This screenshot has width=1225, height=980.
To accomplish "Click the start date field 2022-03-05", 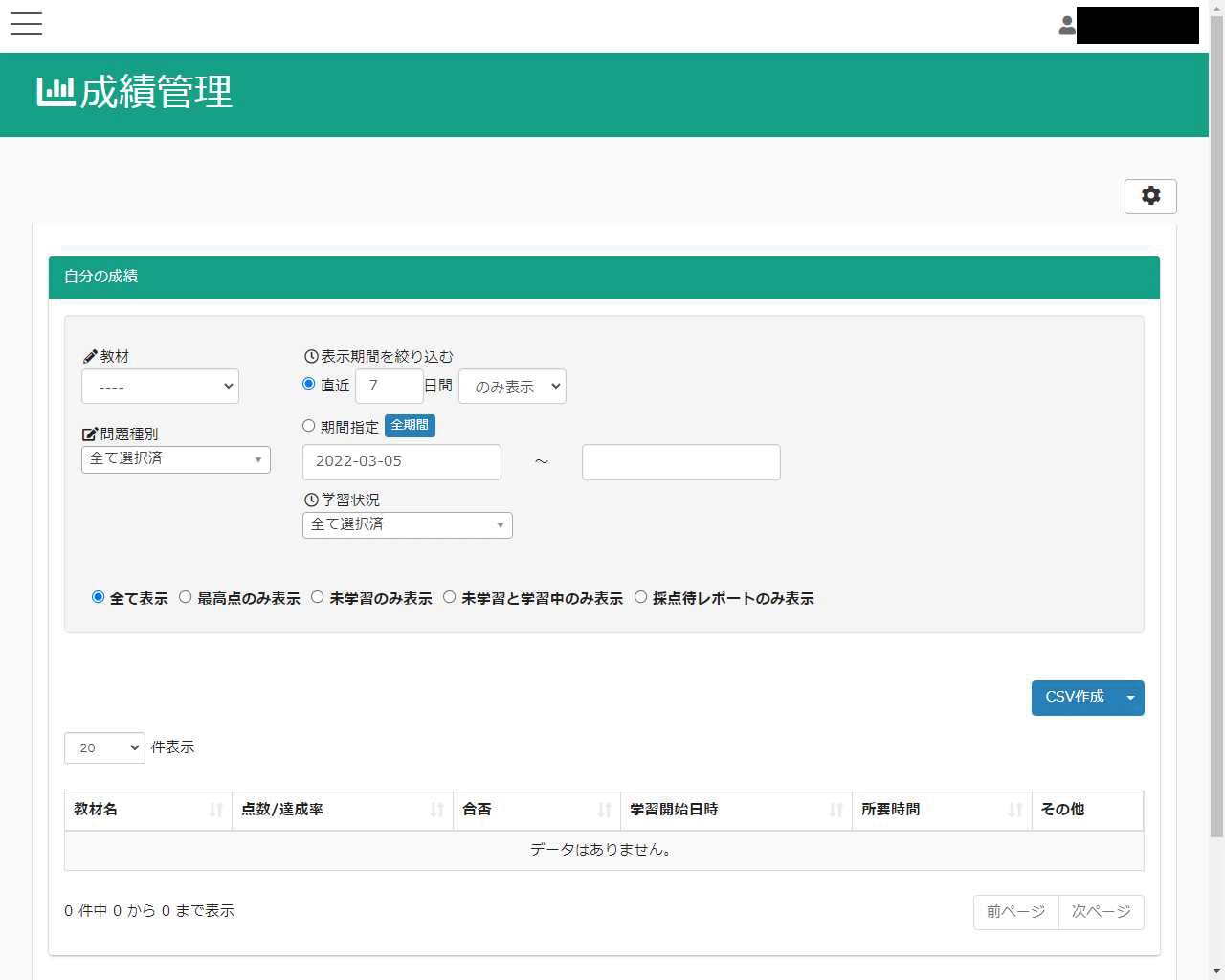I will [x=402, y=462].
